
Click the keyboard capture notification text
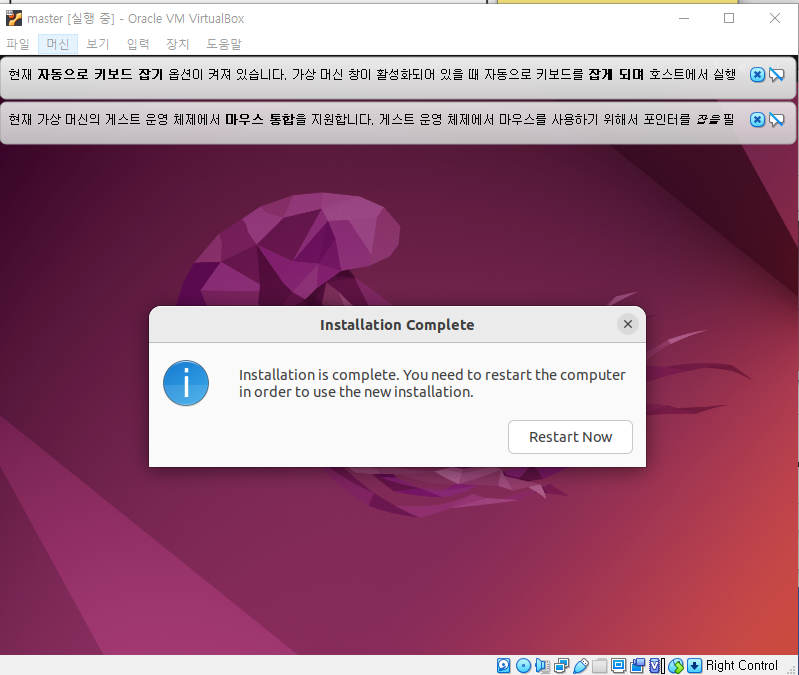coord(372,75)
